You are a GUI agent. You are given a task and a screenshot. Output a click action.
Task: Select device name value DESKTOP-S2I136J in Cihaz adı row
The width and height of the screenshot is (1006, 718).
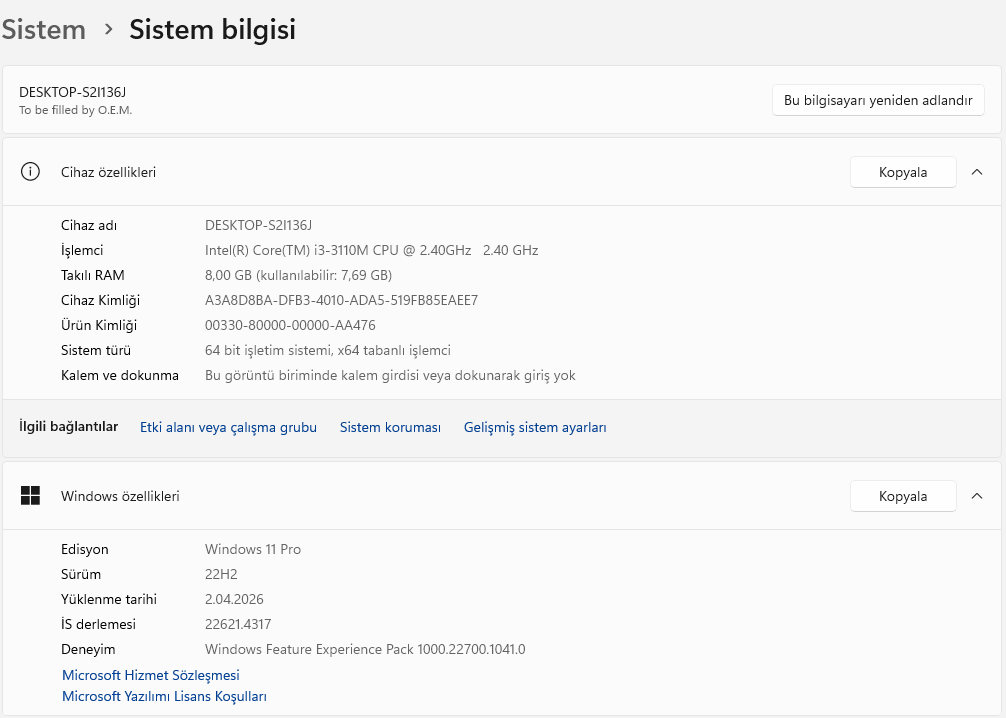(258, 225)
